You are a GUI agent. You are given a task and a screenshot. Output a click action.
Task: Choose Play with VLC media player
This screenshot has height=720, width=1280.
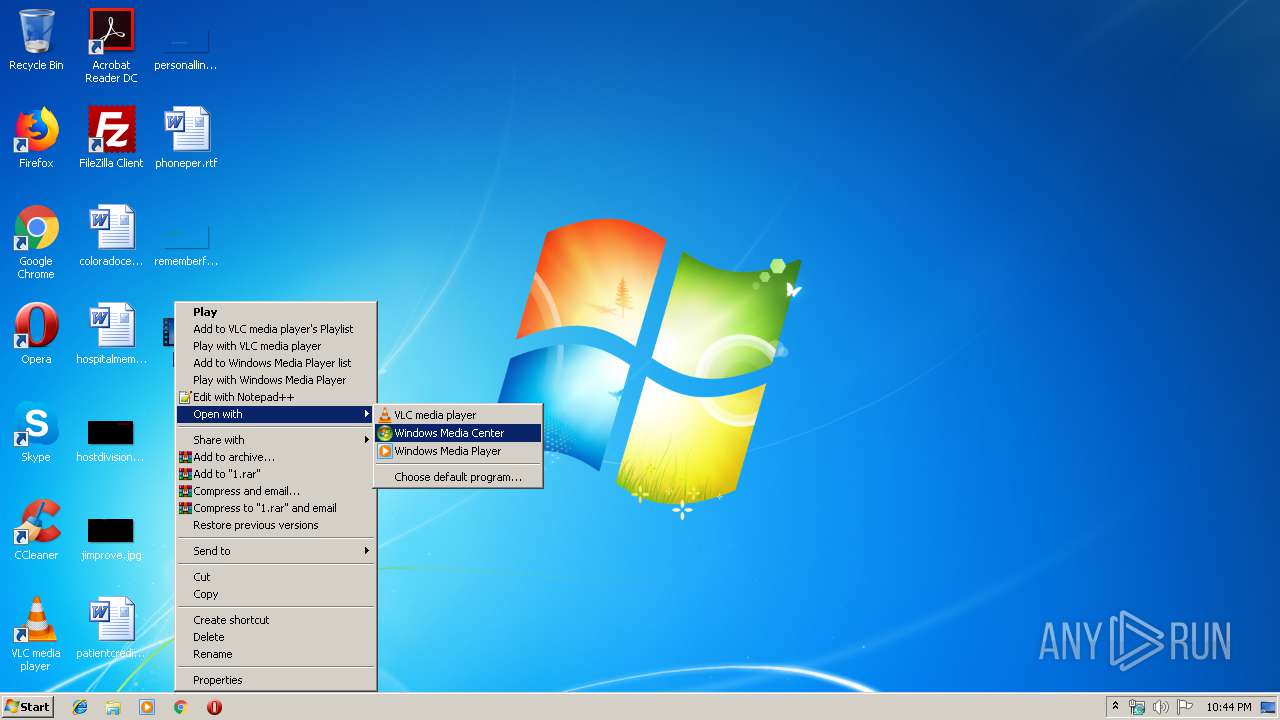pyautogui.click(x=276, y=346)
